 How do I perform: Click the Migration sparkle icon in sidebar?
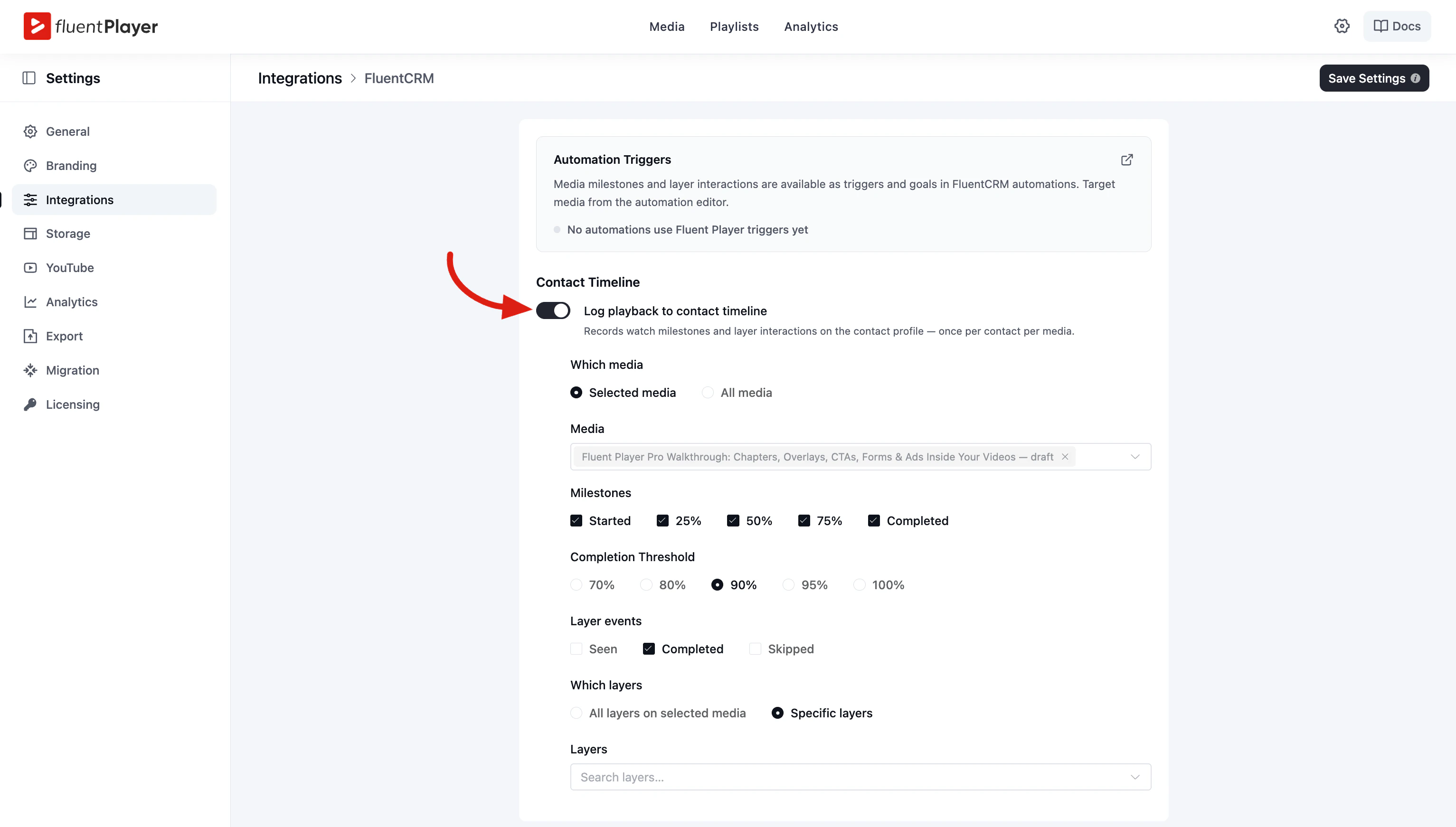[31, 370]
